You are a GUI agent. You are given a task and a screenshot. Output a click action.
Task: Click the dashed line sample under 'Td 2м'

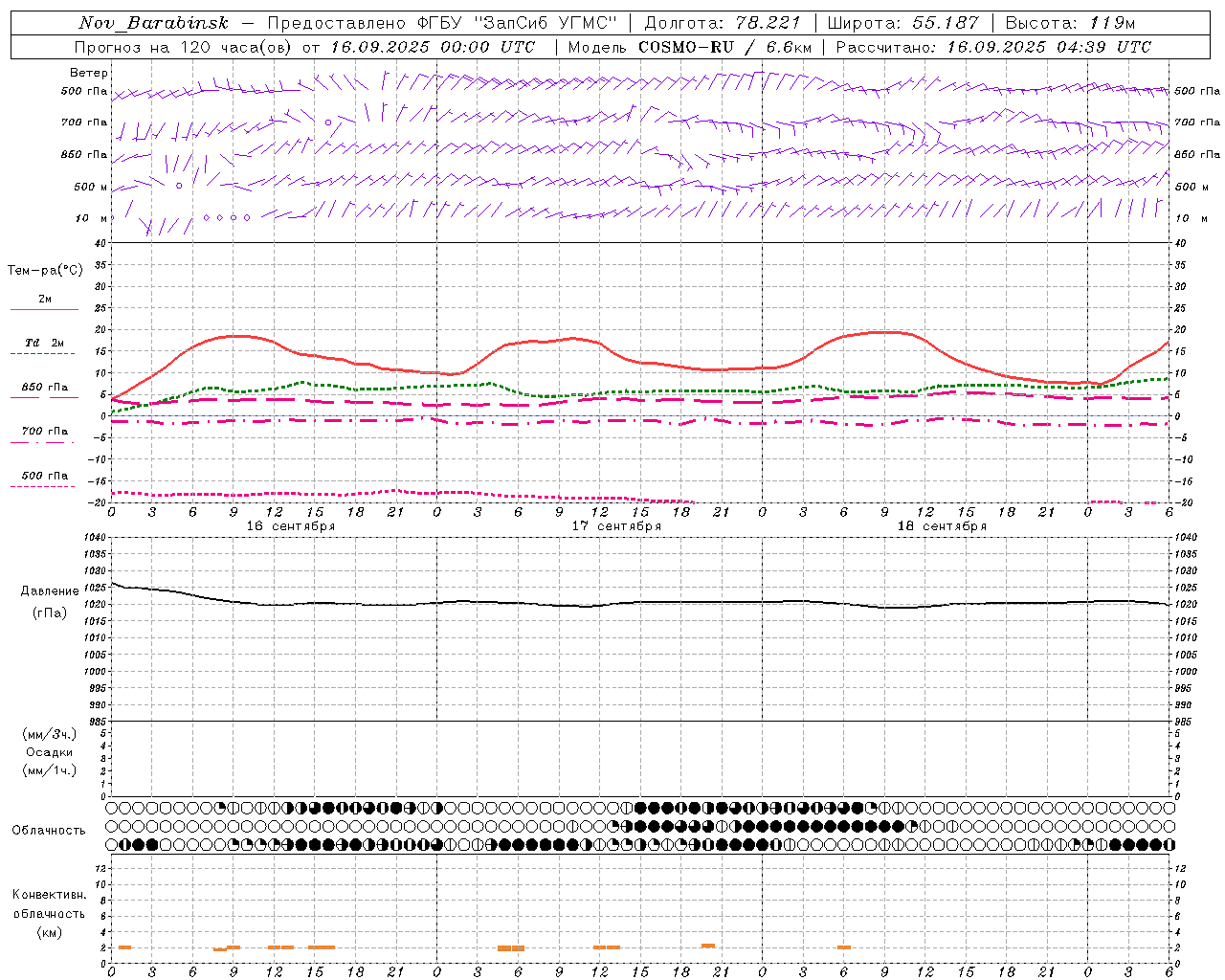pos(44,354)
